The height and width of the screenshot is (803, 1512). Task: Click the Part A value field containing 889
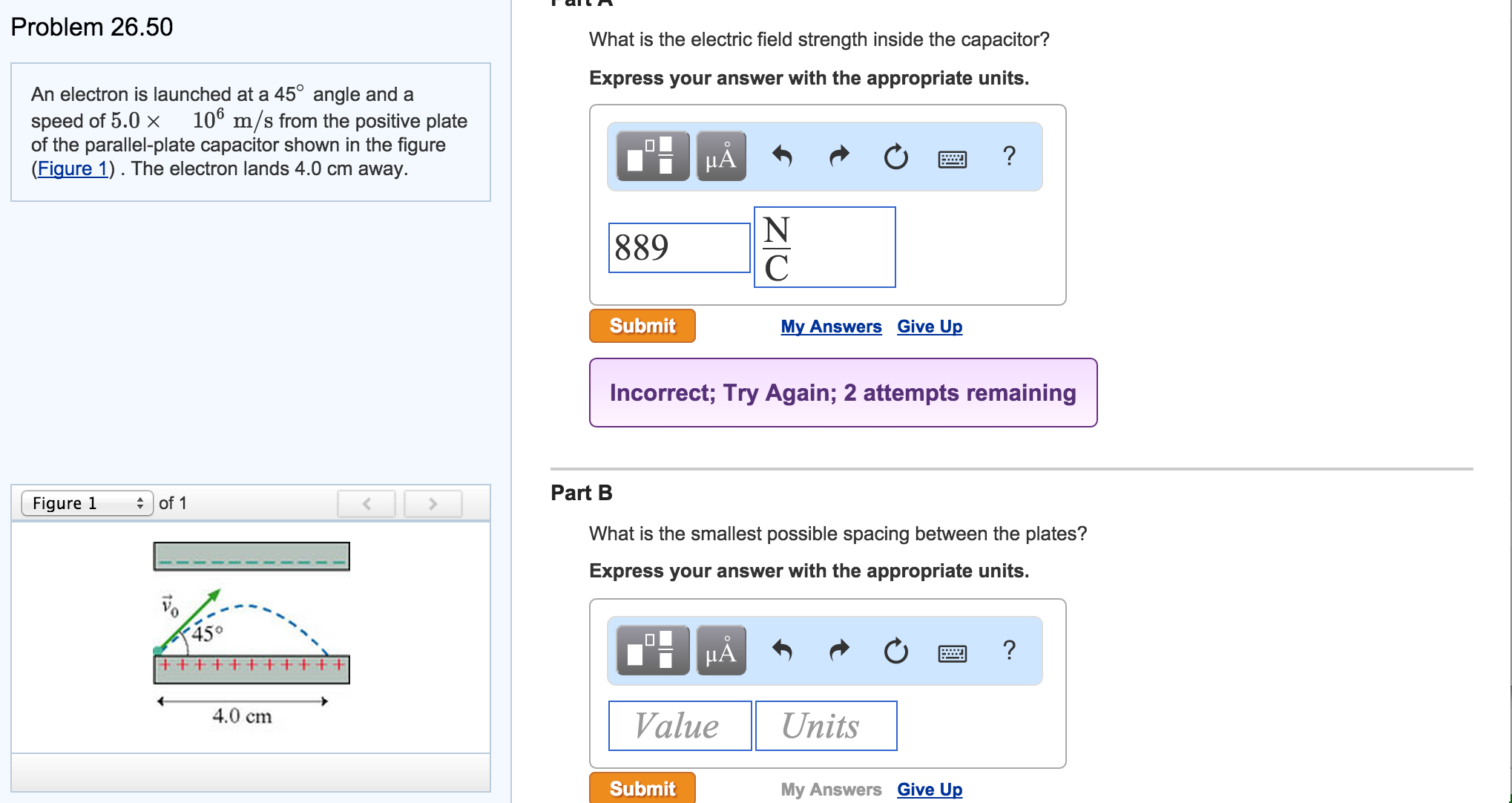[680, 248]
